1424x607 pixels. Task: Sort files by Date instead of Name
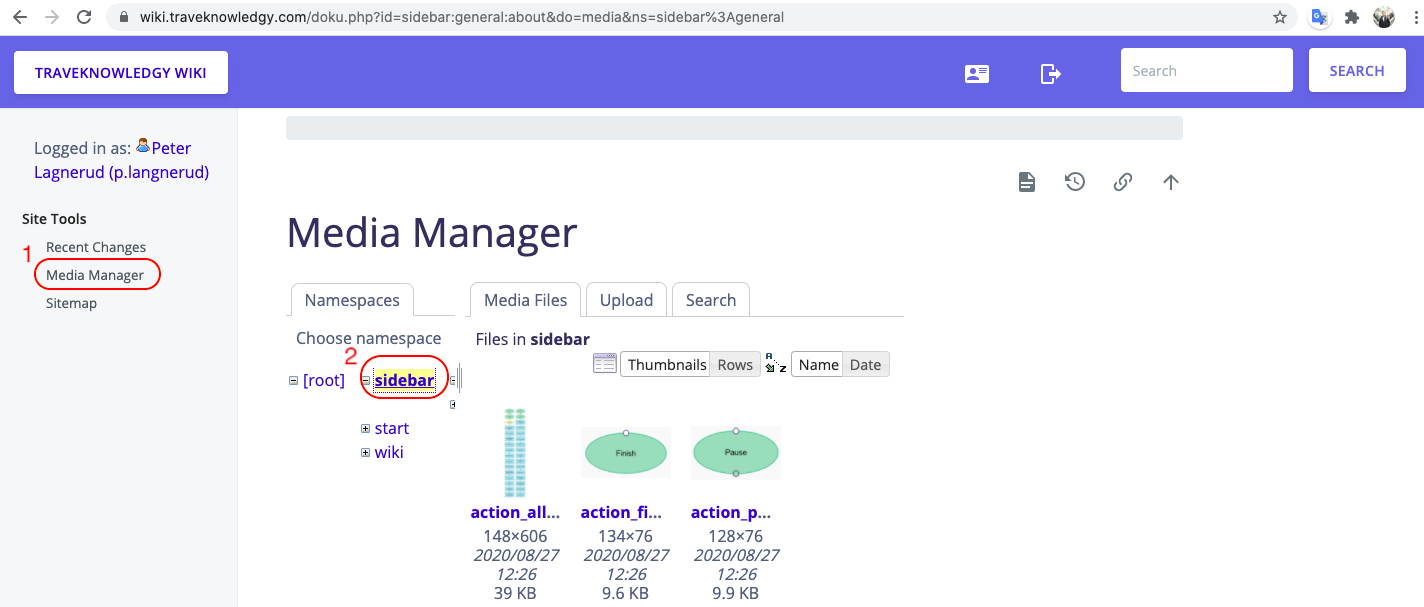pyautogui.click(x=865, y=364)
